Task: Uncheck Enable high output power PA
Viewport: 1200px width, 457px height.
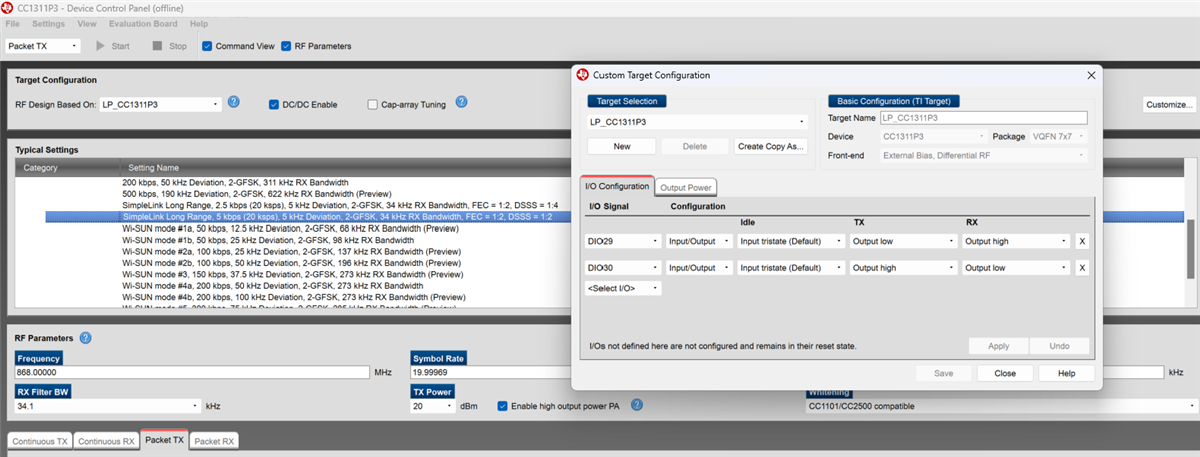Action: (x=502, y=406)
